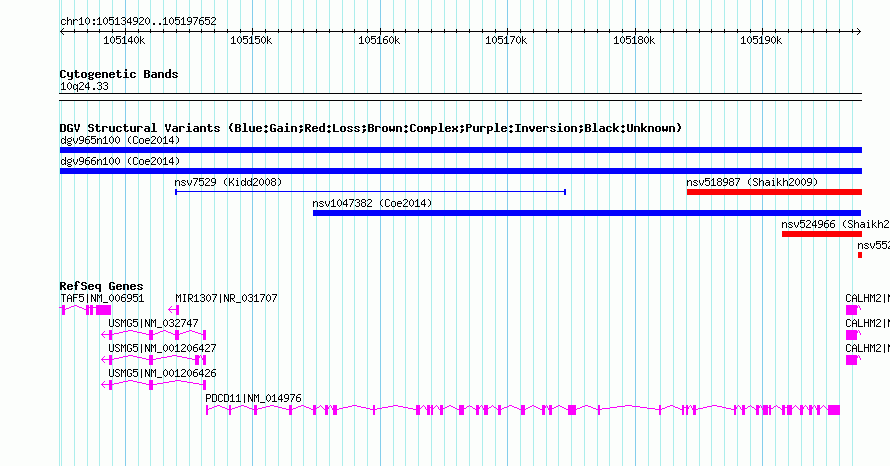This screenshot has height=466, width=890.
Task: Click the third CALHM2 gene glyph
Action: pos(853,360)
